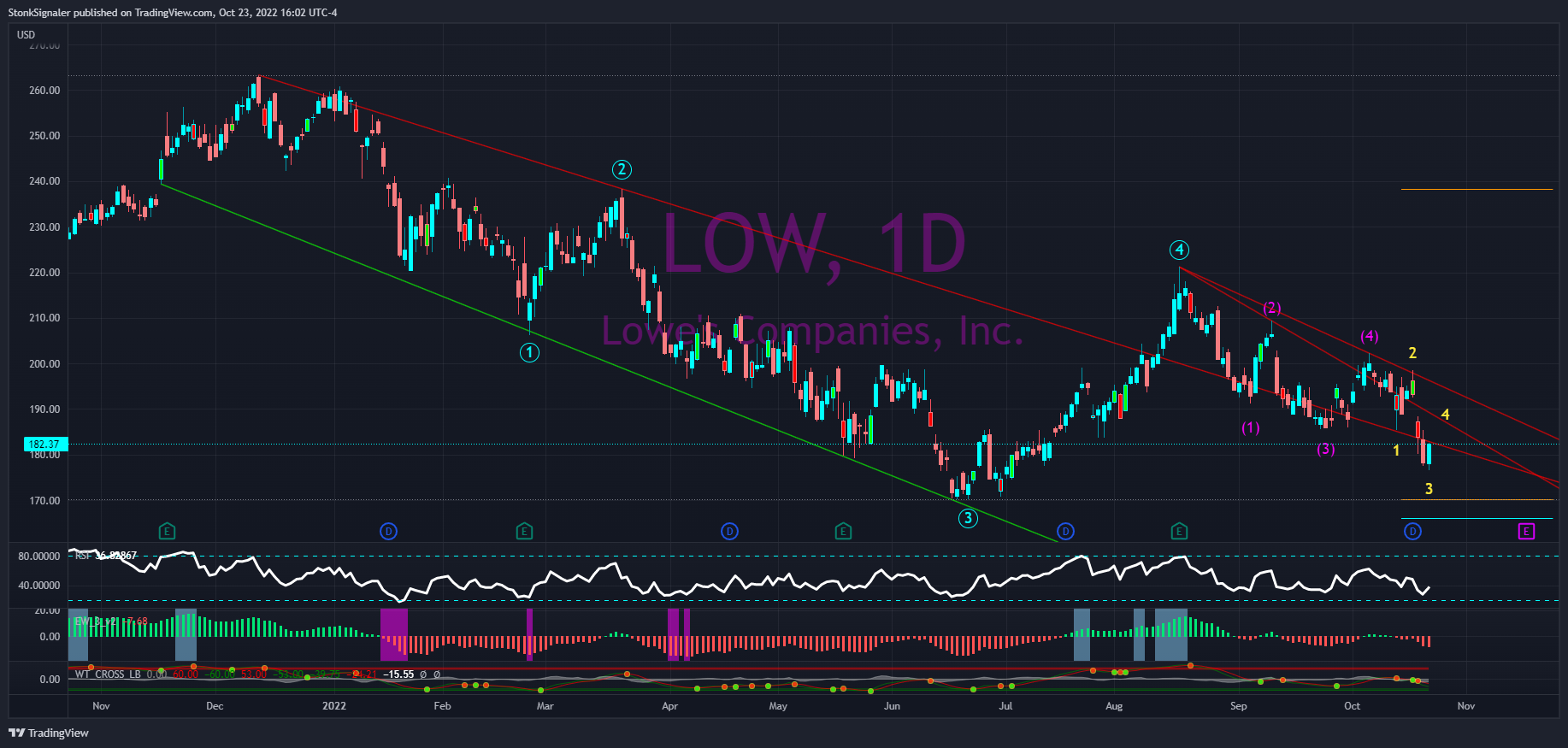Click the WT_CROSS_LB indicator legend
This screenshot has width=1568, height=748.
[x=108, y=674]
